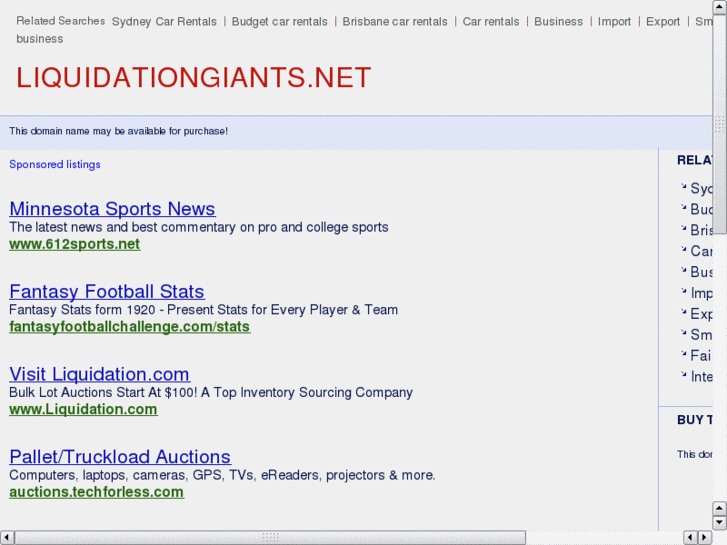727x545 pixels.
Task: Open sidebar Exp related search link
Action: (701, 314)
